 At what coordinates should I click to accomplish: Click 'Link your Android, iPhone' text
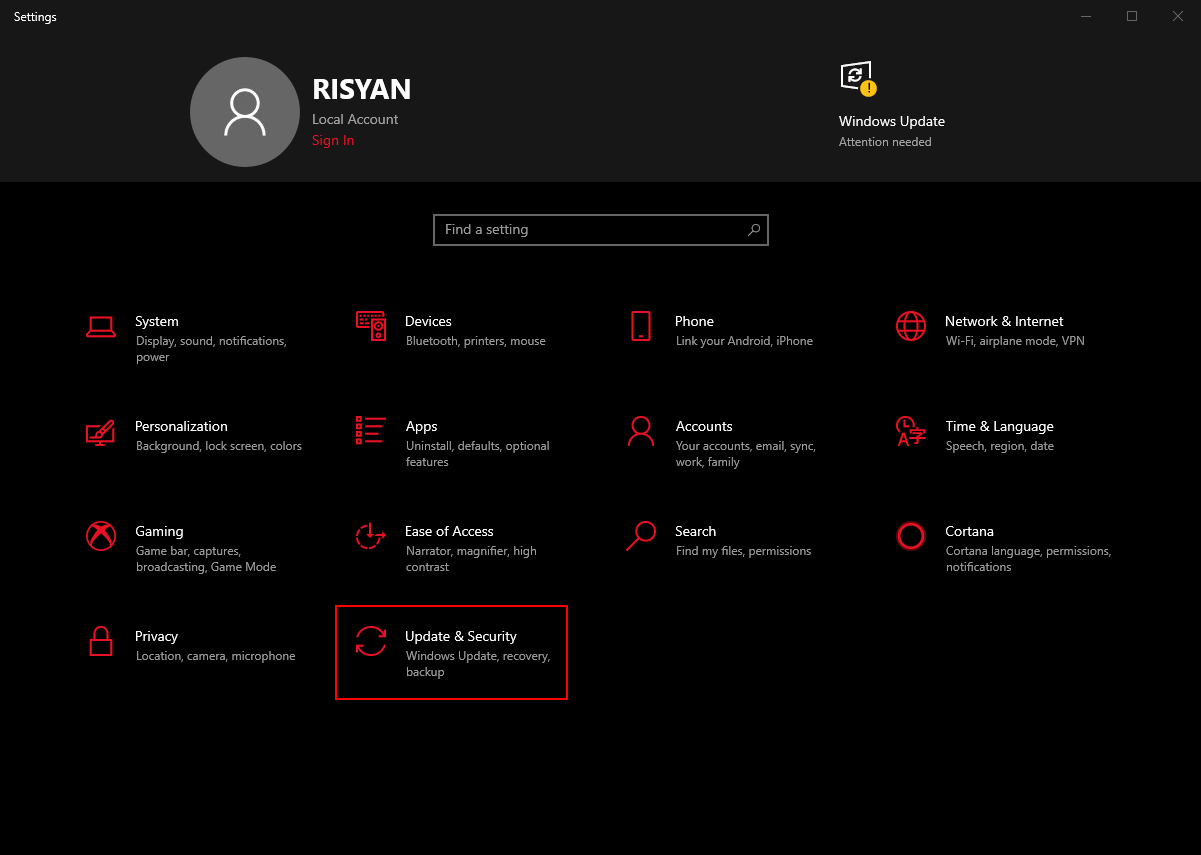point(744,341)
